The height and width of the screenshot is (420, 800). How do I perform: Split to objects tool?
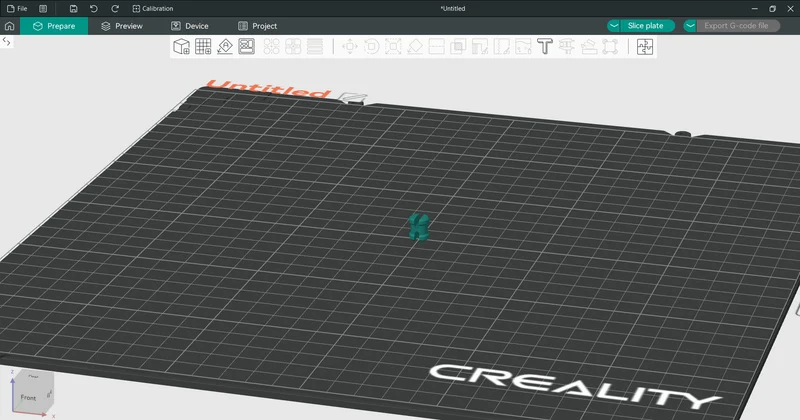pos(271,46)
